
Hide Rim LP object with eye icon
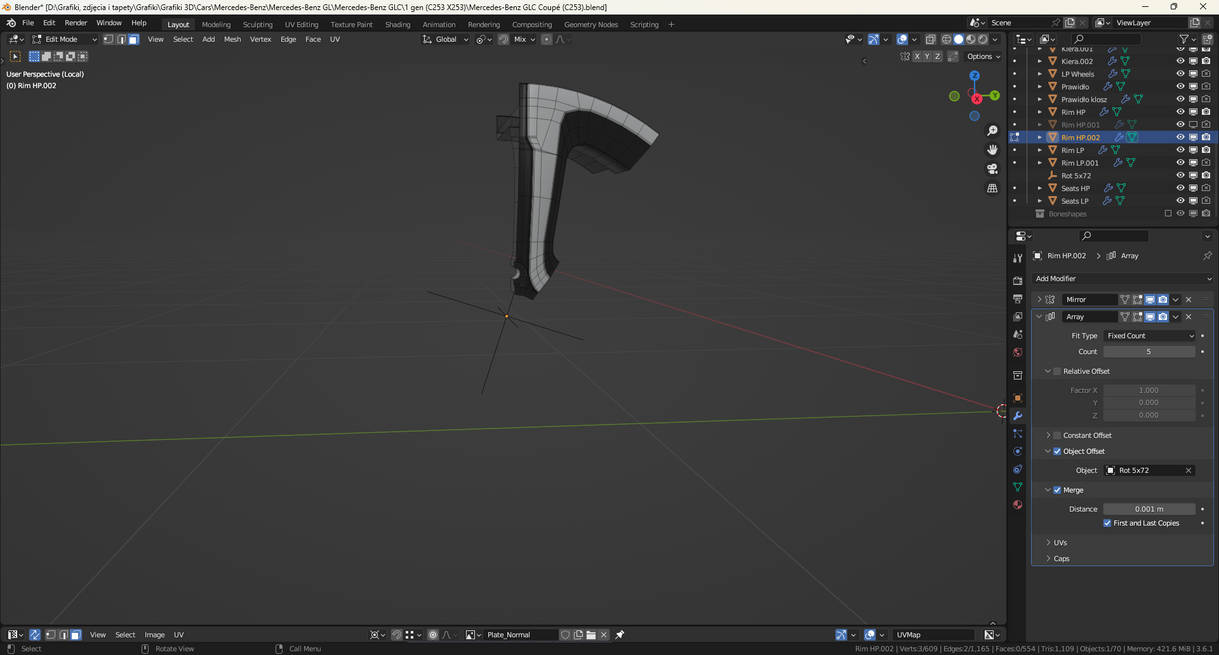tap(1180, 150)
